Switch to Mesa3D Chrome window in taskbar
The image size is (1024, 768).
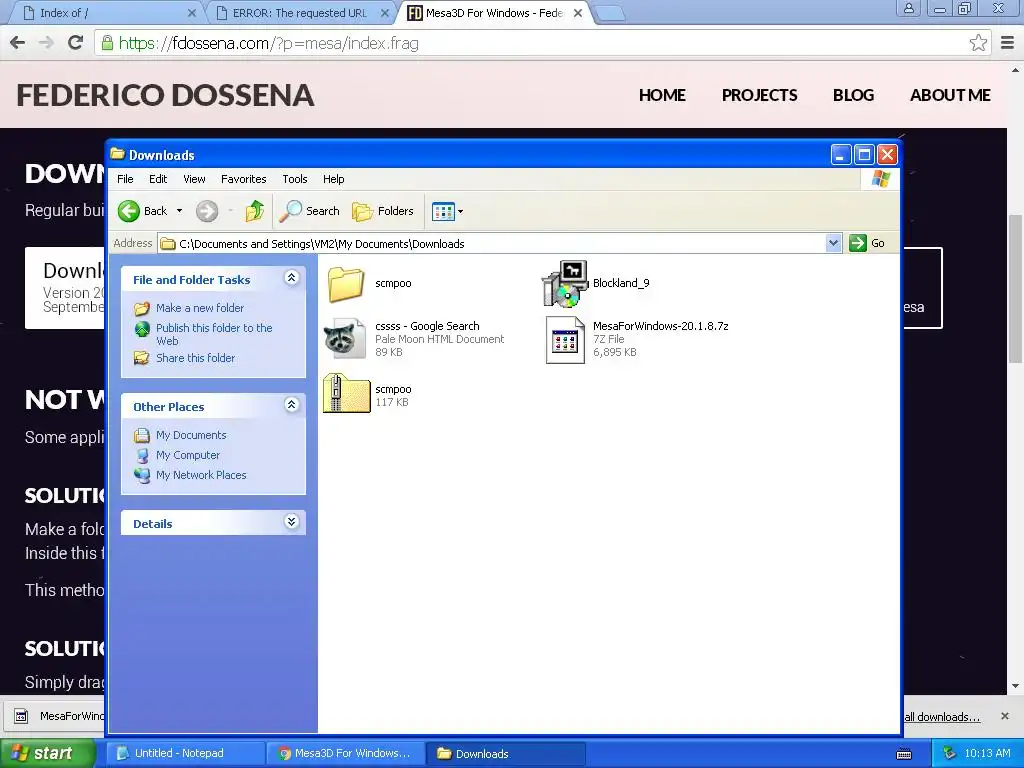click(x=345, y=753)
